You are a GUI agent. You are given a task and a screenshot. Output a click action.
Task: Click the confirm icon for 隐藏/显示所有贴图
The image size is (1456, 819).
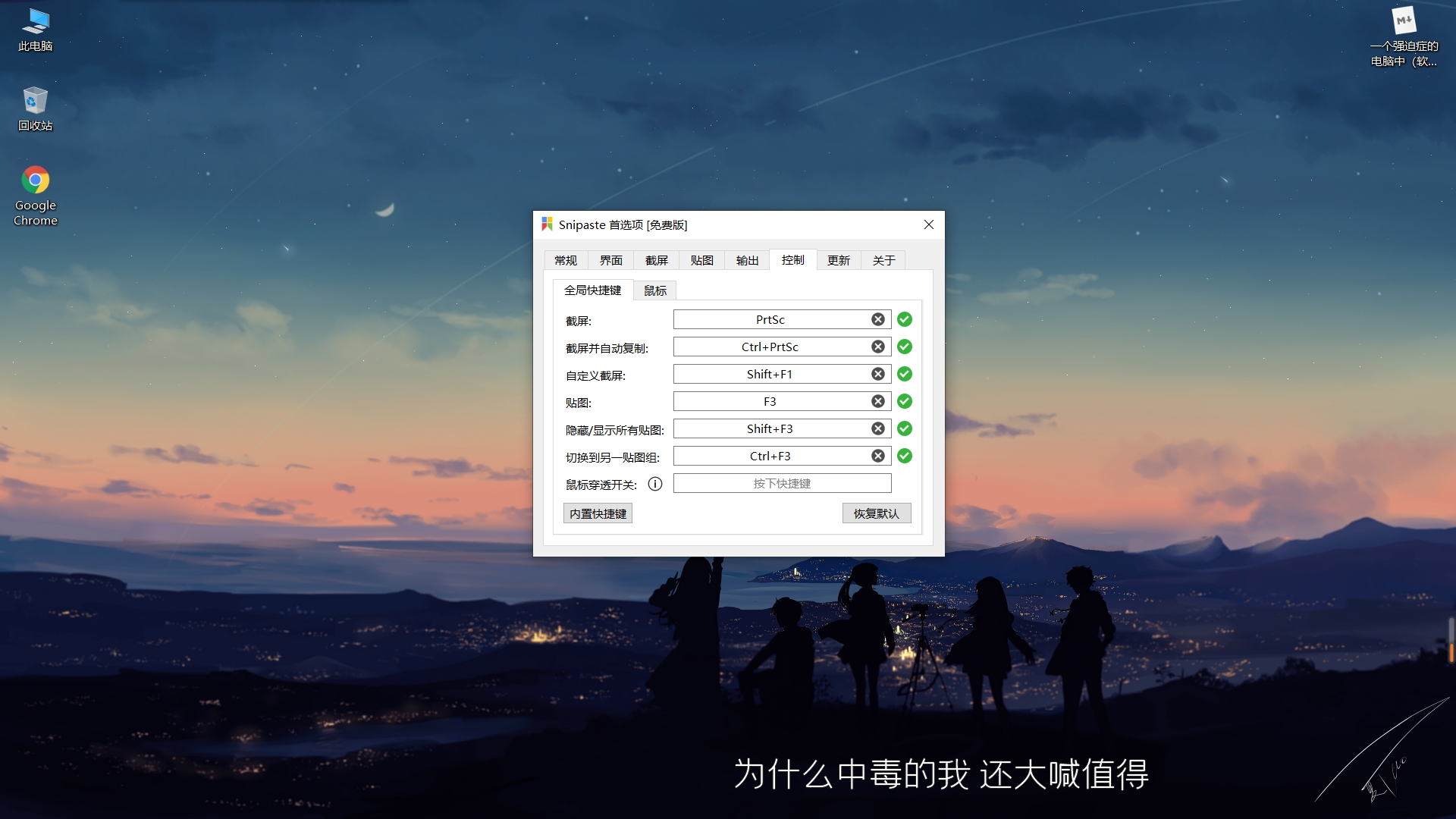pyautogui.click(x=904, y=428)
